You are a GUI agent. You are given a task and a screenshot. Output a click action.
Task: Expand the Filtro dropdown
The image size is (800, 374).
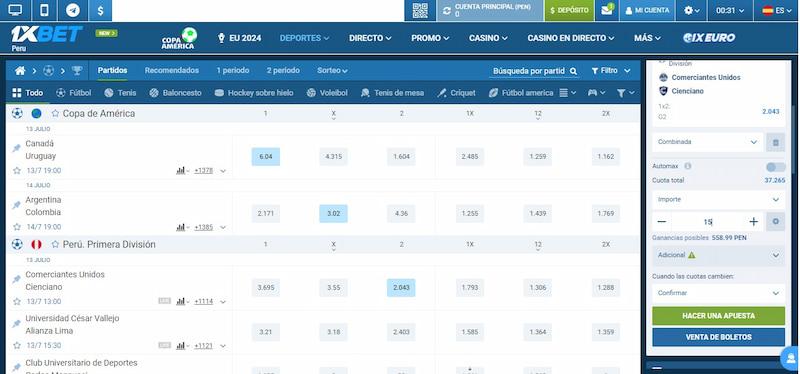[611, 71]
